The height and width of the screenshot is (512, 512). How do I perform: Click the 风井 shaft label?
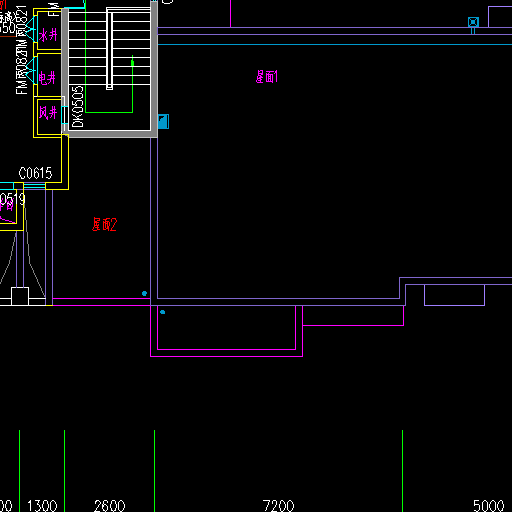(x=48, y=113)
